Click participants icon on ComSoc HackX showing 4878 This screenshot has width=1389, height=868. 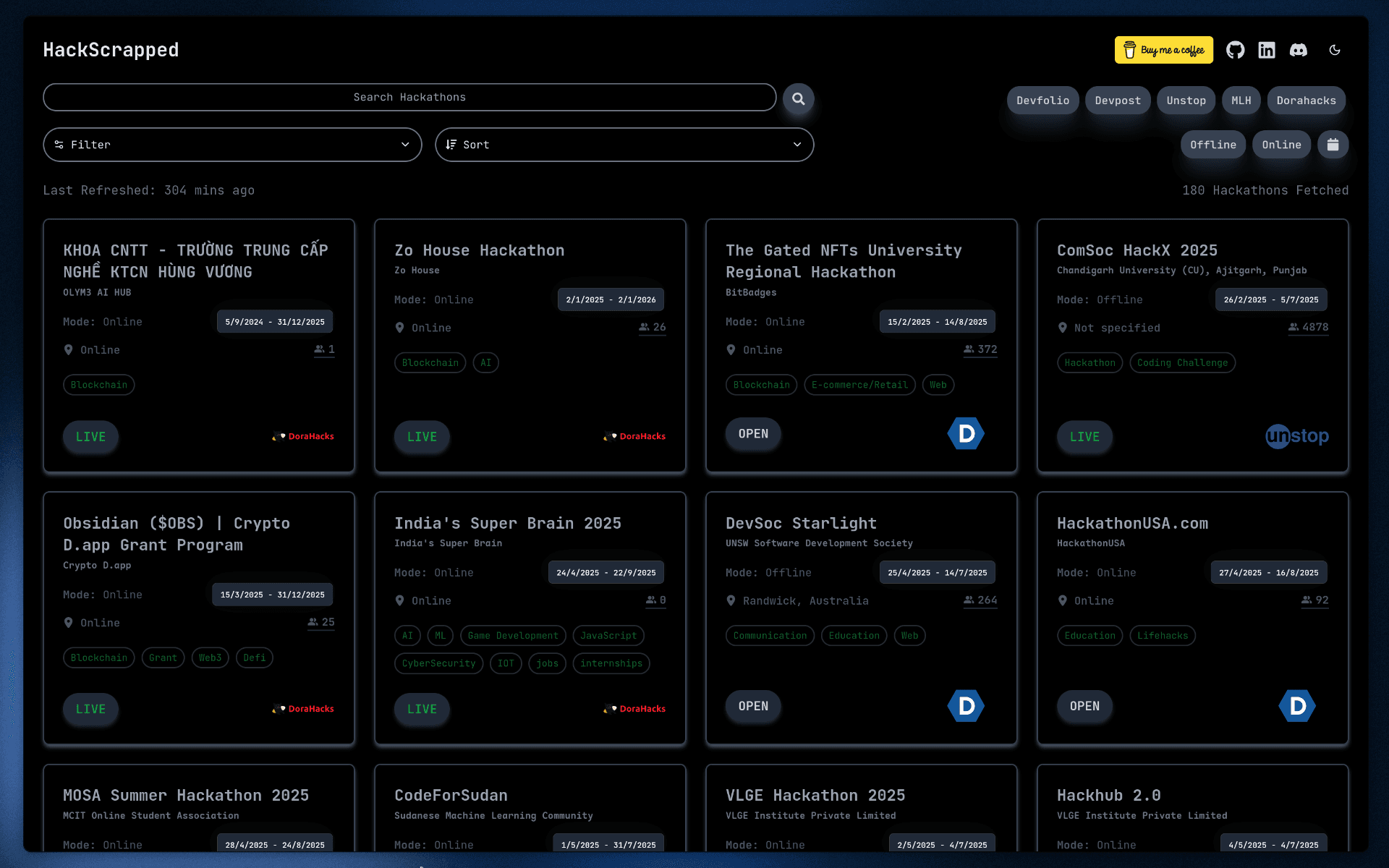pyautogui.click(x=1294, y=327)
